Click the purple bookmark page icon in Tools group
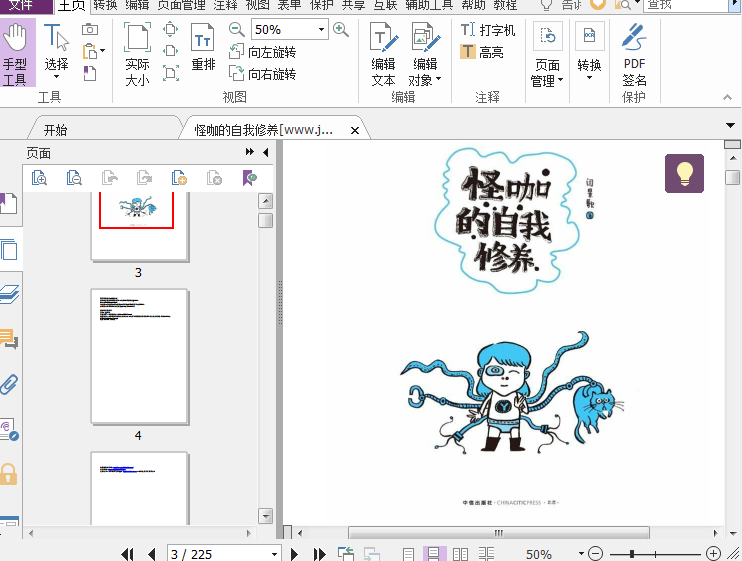This screenshot has width=742, height=561. 90,73
